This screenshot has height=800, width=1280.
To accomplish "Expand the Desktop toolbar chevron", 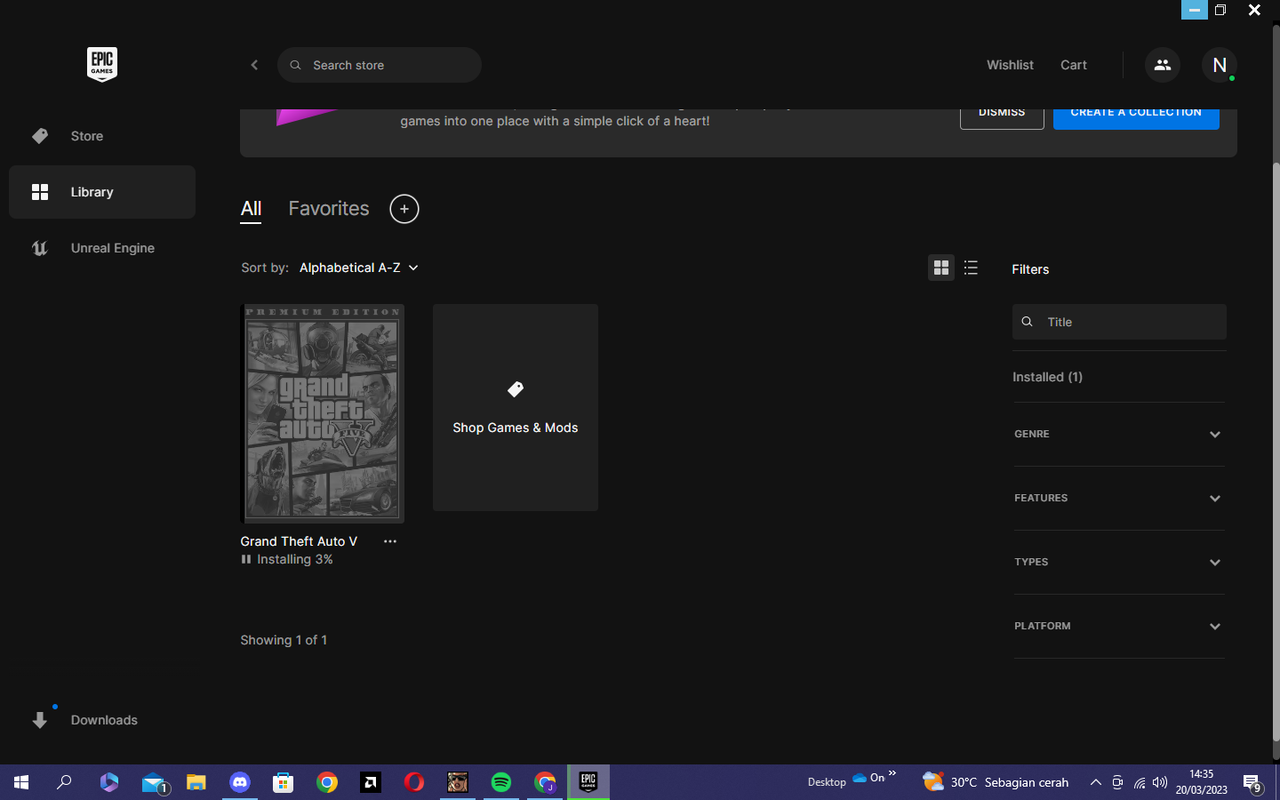I will pos(892,773).
